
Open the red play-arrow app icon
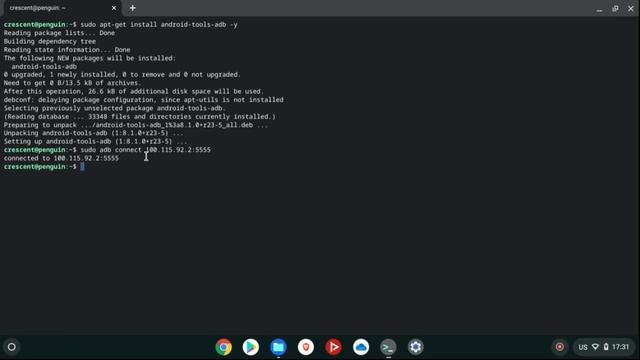pyautogui.click(x=333, y=347)
